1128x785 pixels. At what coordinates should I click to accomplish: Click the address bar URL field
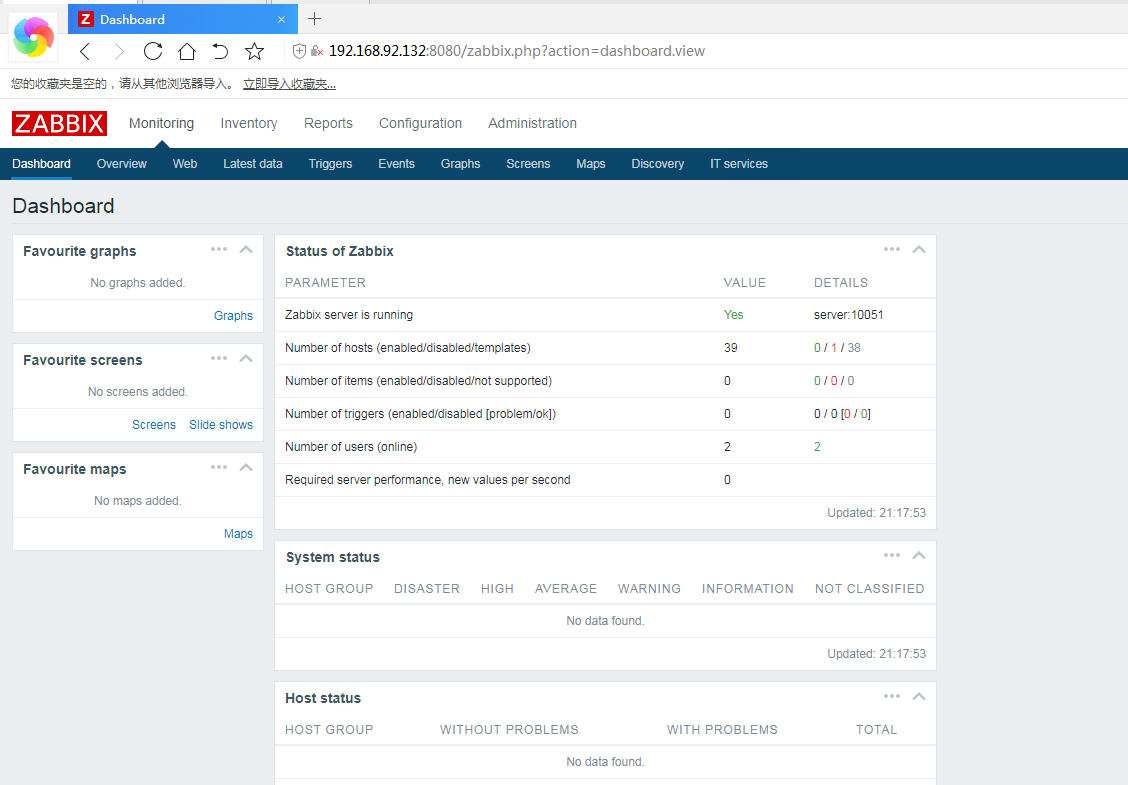click(517, 51)
